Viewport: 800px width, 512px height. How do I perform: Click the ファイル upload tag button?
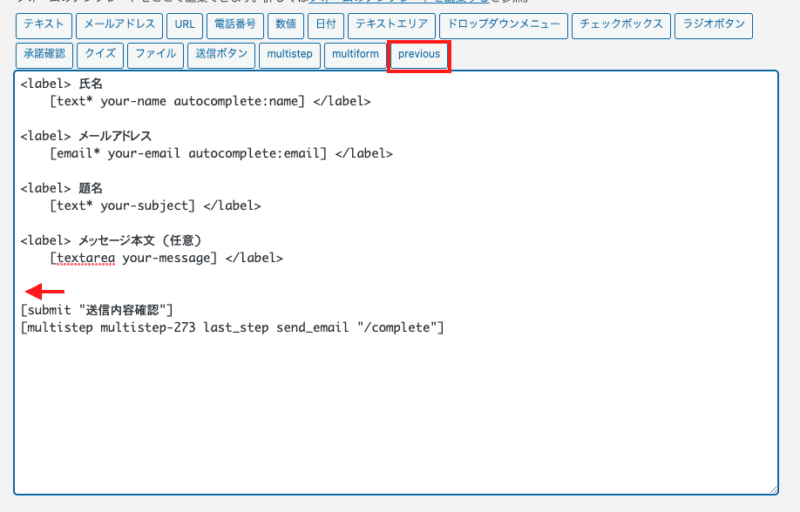pyautogui.click(x=155, y=55)
